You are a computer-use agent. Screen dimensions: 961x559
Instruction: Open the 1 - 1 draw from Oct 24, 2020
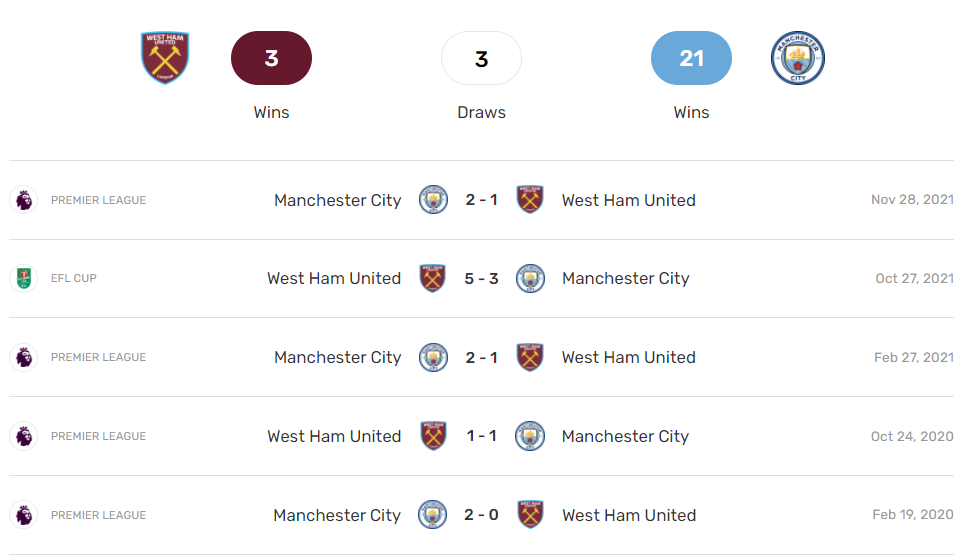481,436
